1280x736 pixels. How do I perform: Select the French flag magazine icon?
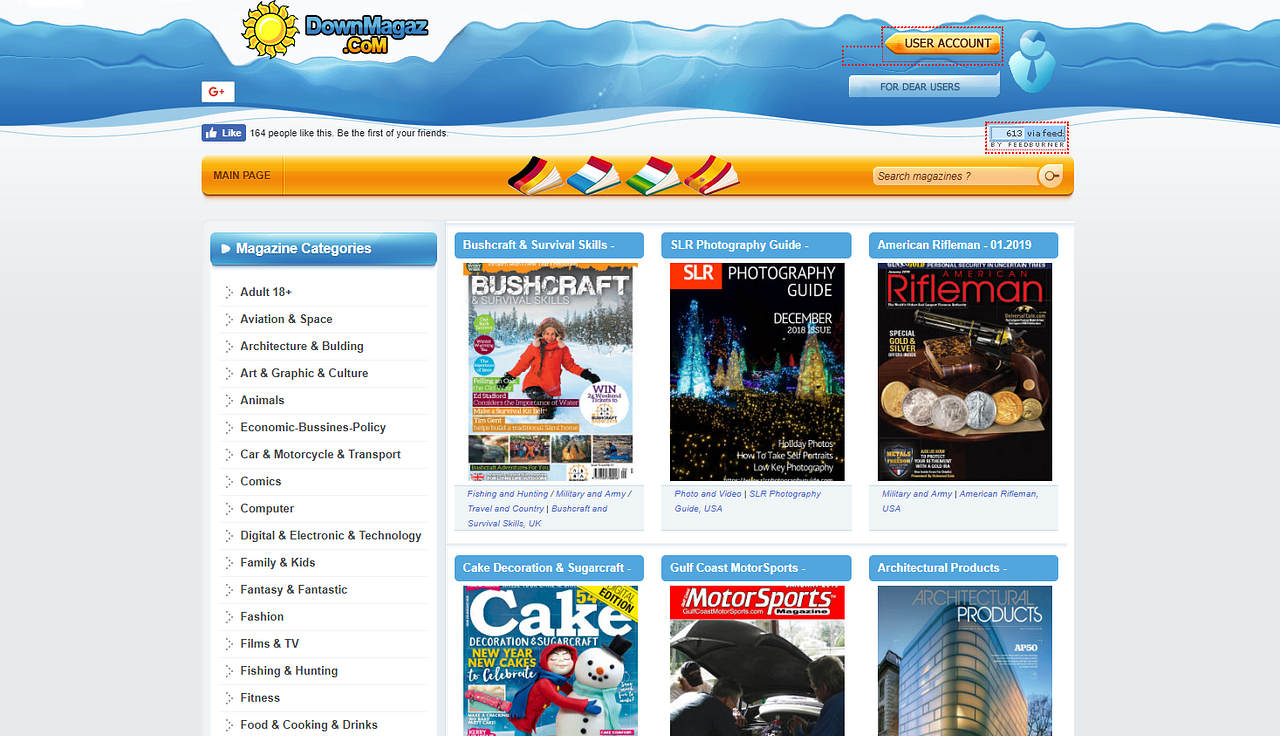pos(594,175)
